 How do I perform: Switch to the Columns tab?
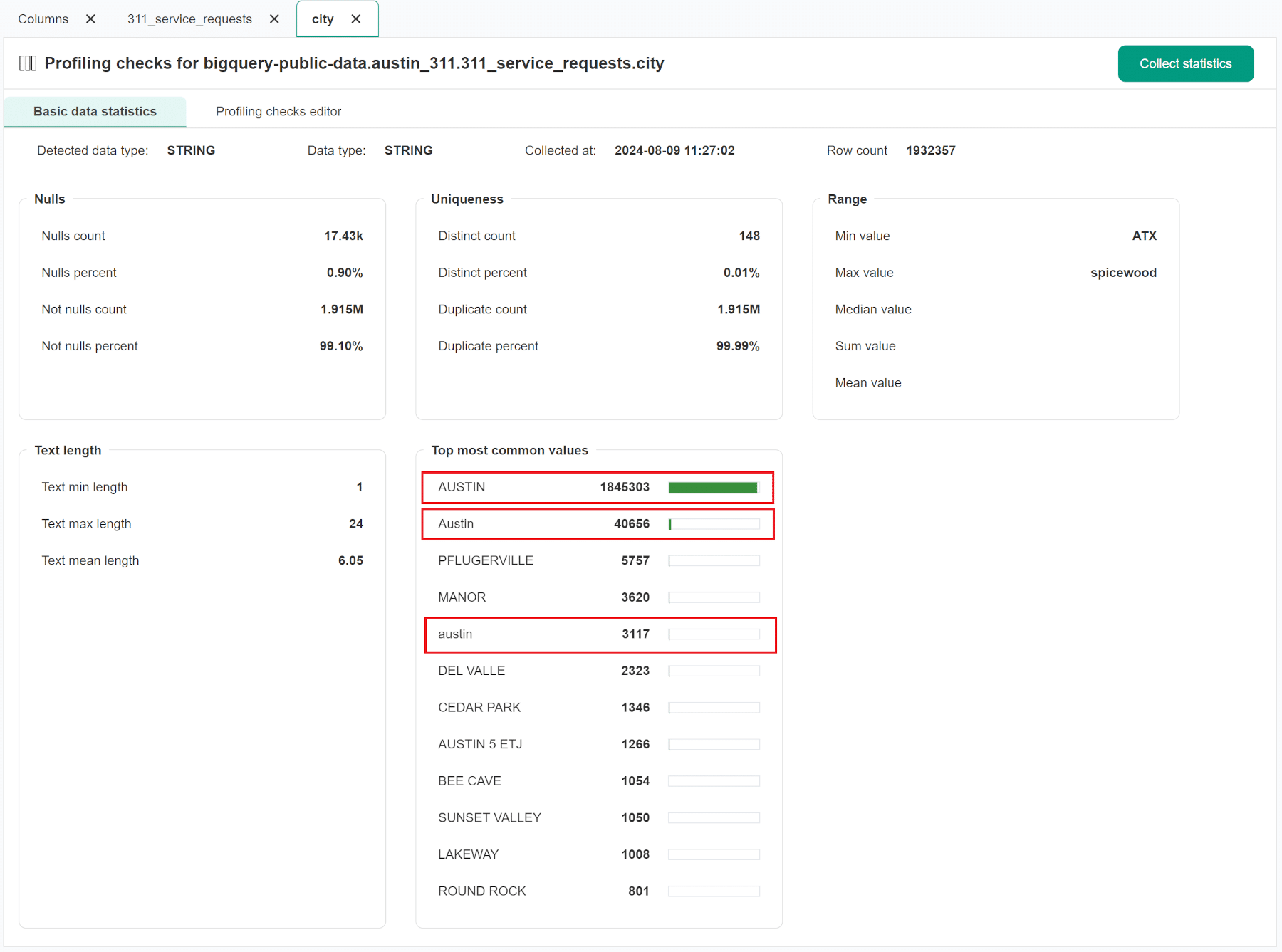[x=43, y=19]
